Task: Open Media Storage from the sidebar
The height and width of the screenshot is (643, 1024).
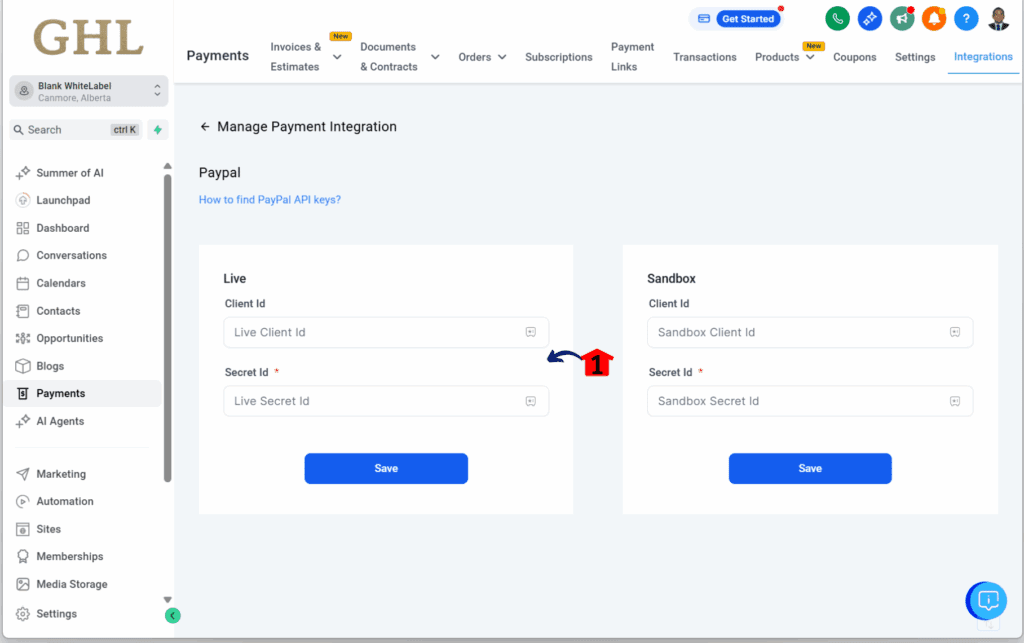Action: pyautogui.click(x=72, y=584)
